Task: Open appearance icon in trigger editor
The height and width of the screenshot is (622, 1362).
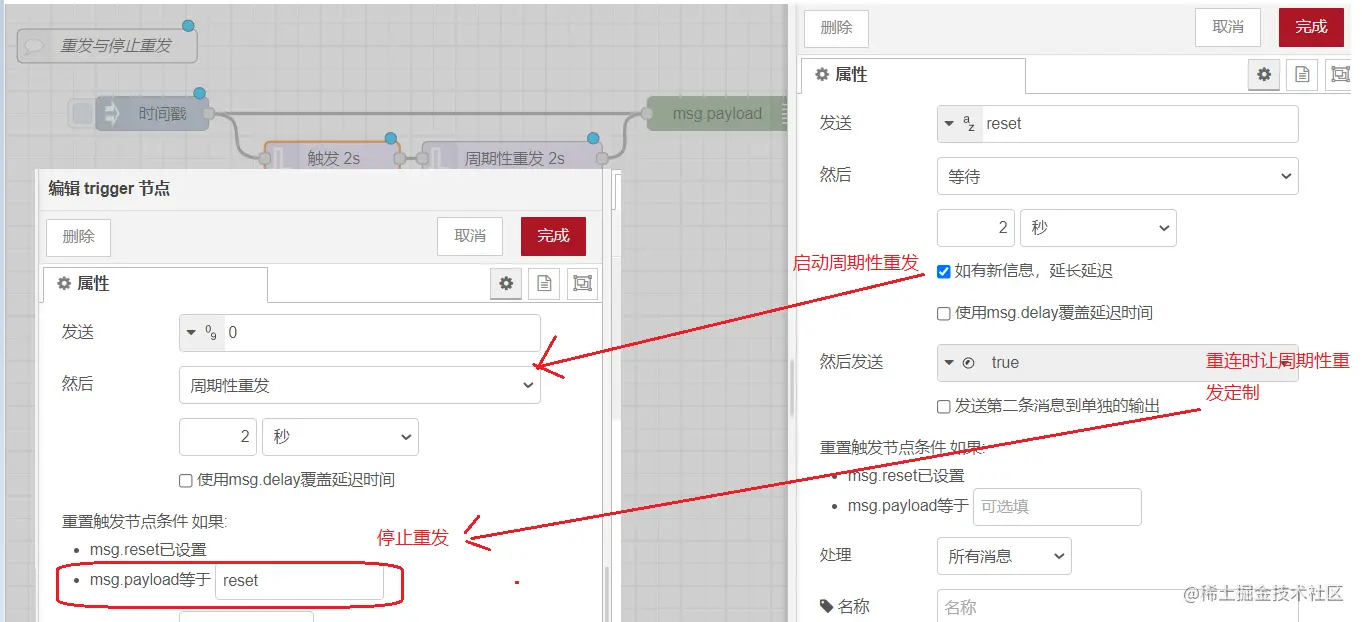Action: tap(582, 284)
